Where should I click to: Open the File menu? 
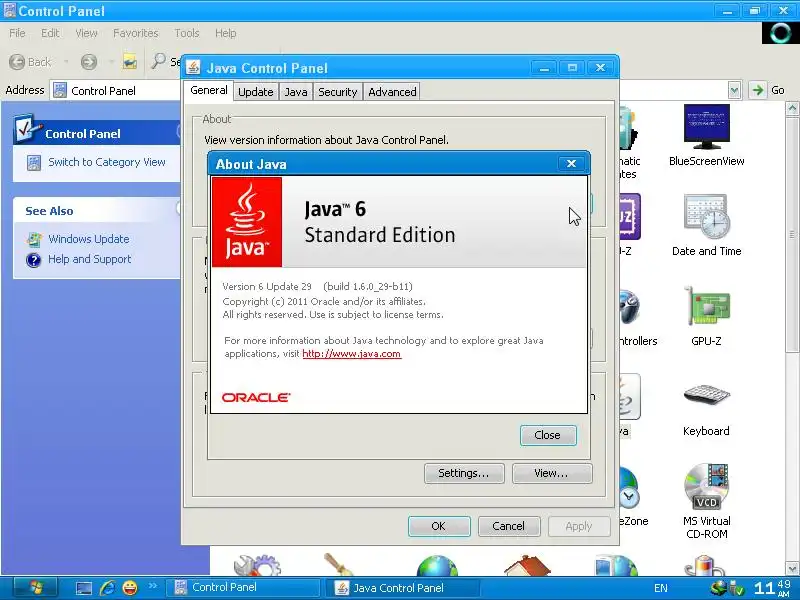tap(17, 33)
